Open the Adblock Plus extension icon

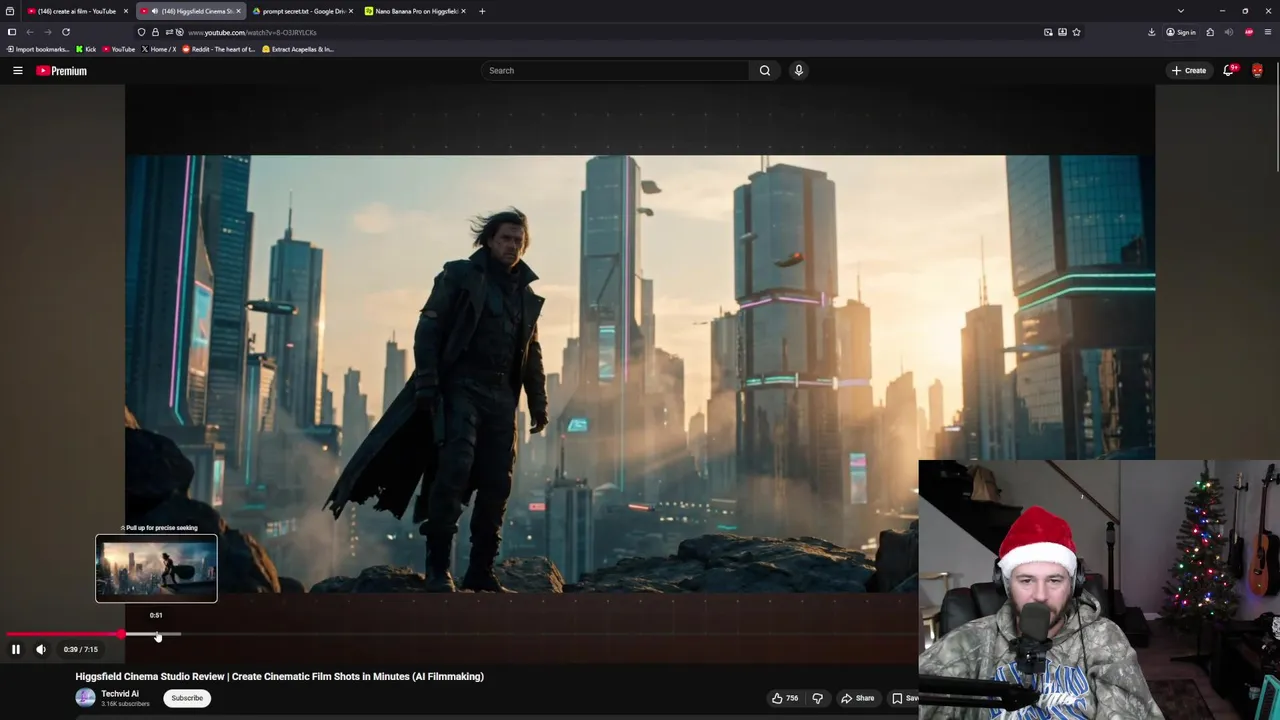(x=1249, y=32)
